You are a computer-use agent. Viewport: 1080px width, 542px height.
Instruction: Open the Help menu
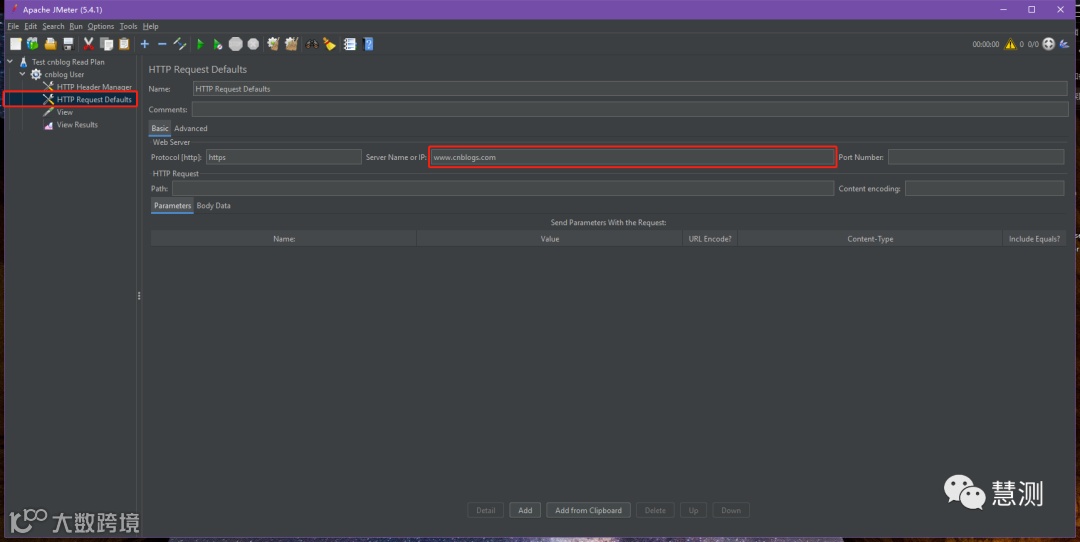click(x=150, y=26)
